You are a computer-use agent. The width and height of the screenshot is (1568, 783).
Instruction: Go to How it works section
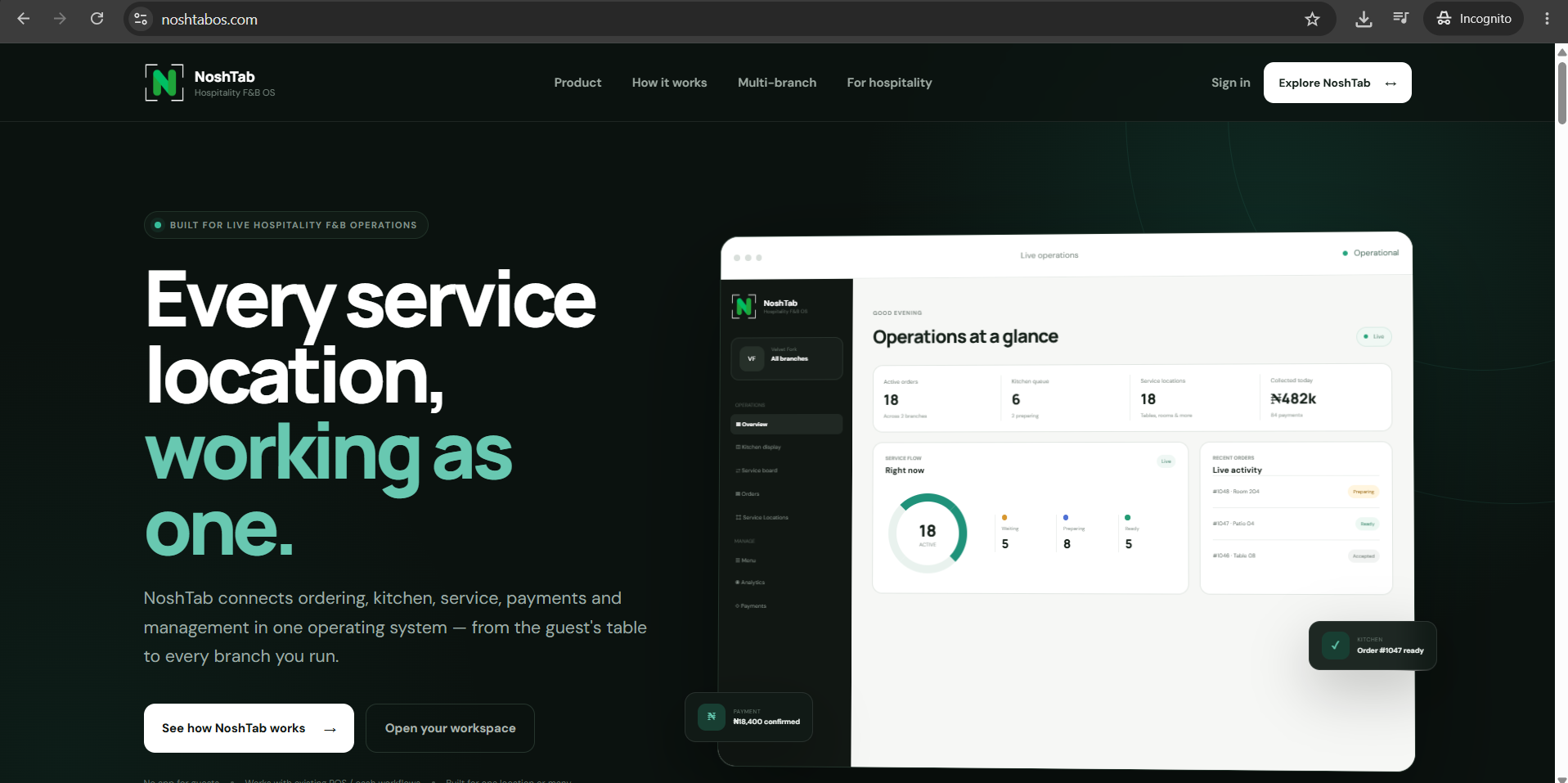click(669, 83)
